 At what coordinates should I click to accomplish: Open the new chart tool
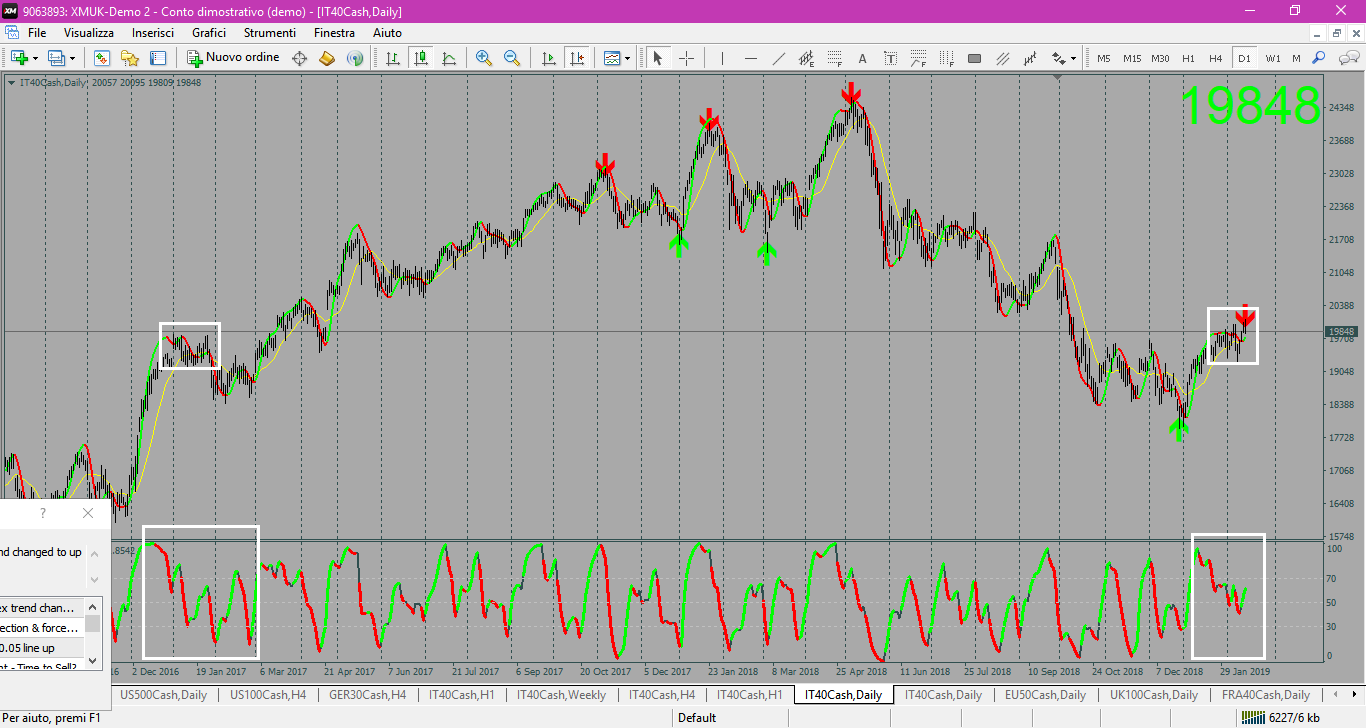pos(18,58)
